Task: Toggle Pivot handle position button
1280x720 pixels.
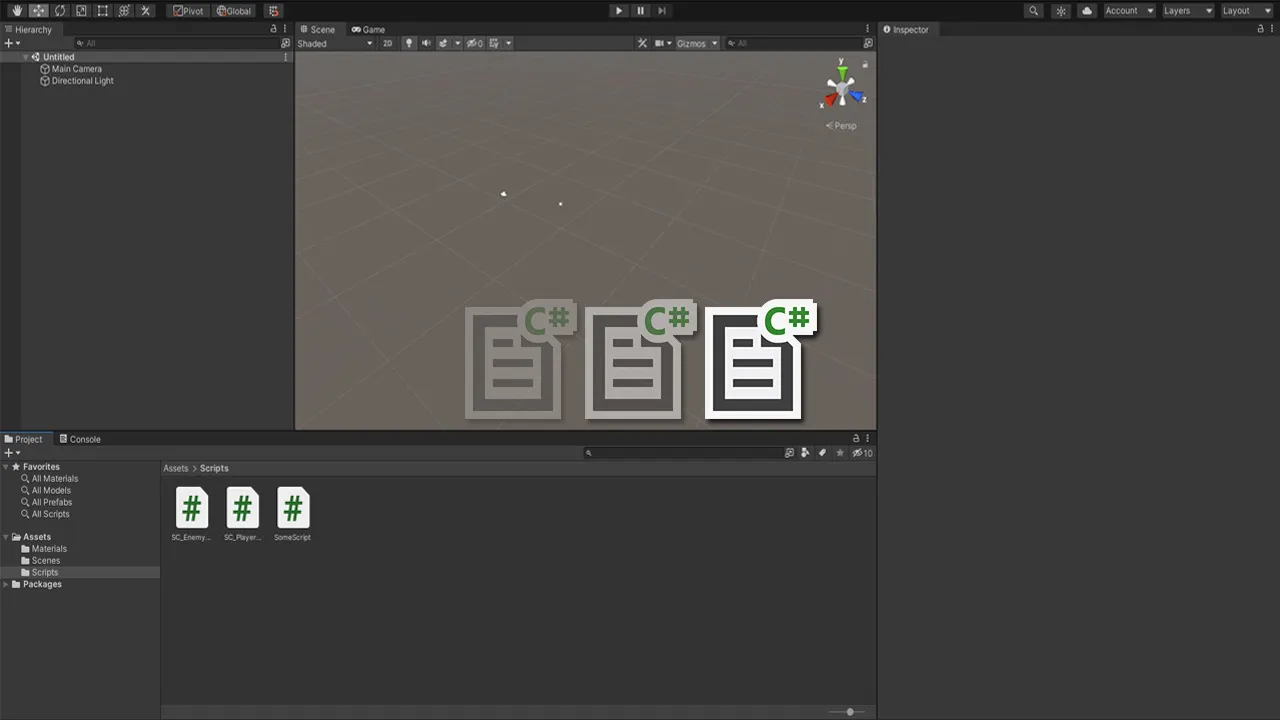Action: tap(187, 11)
